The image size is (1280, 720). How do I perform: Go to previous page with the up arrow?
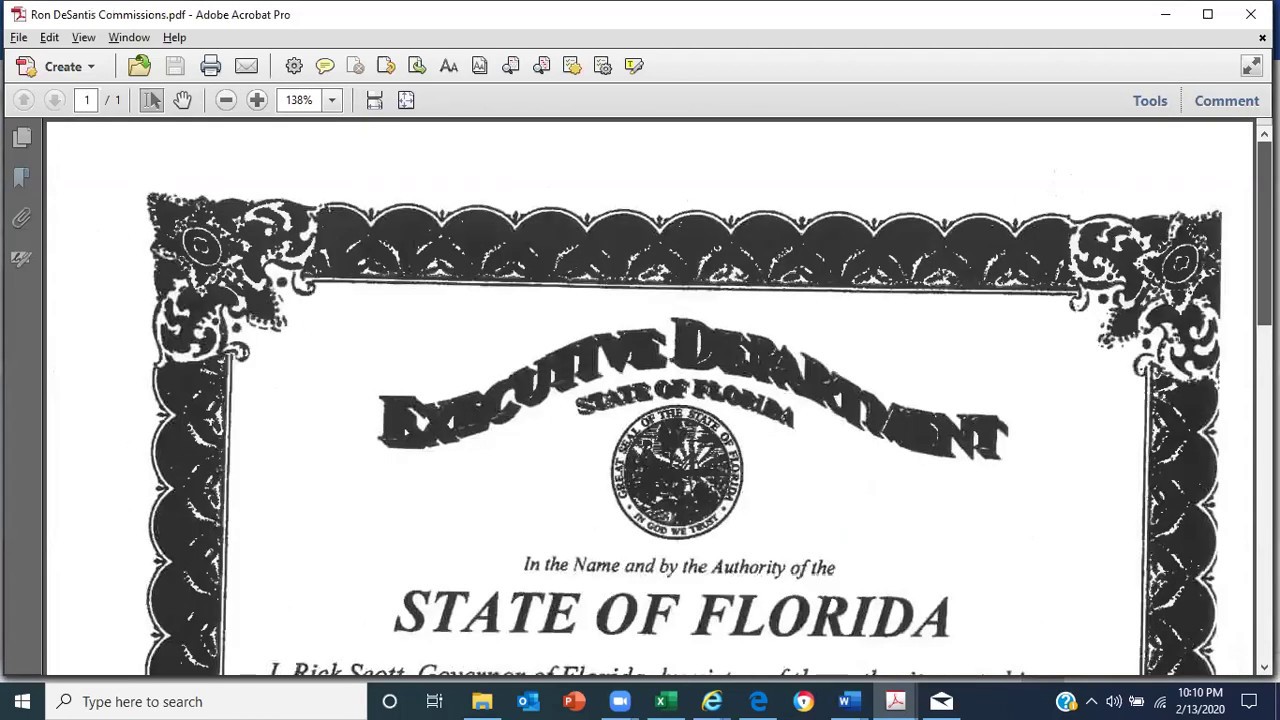point(24,100)
